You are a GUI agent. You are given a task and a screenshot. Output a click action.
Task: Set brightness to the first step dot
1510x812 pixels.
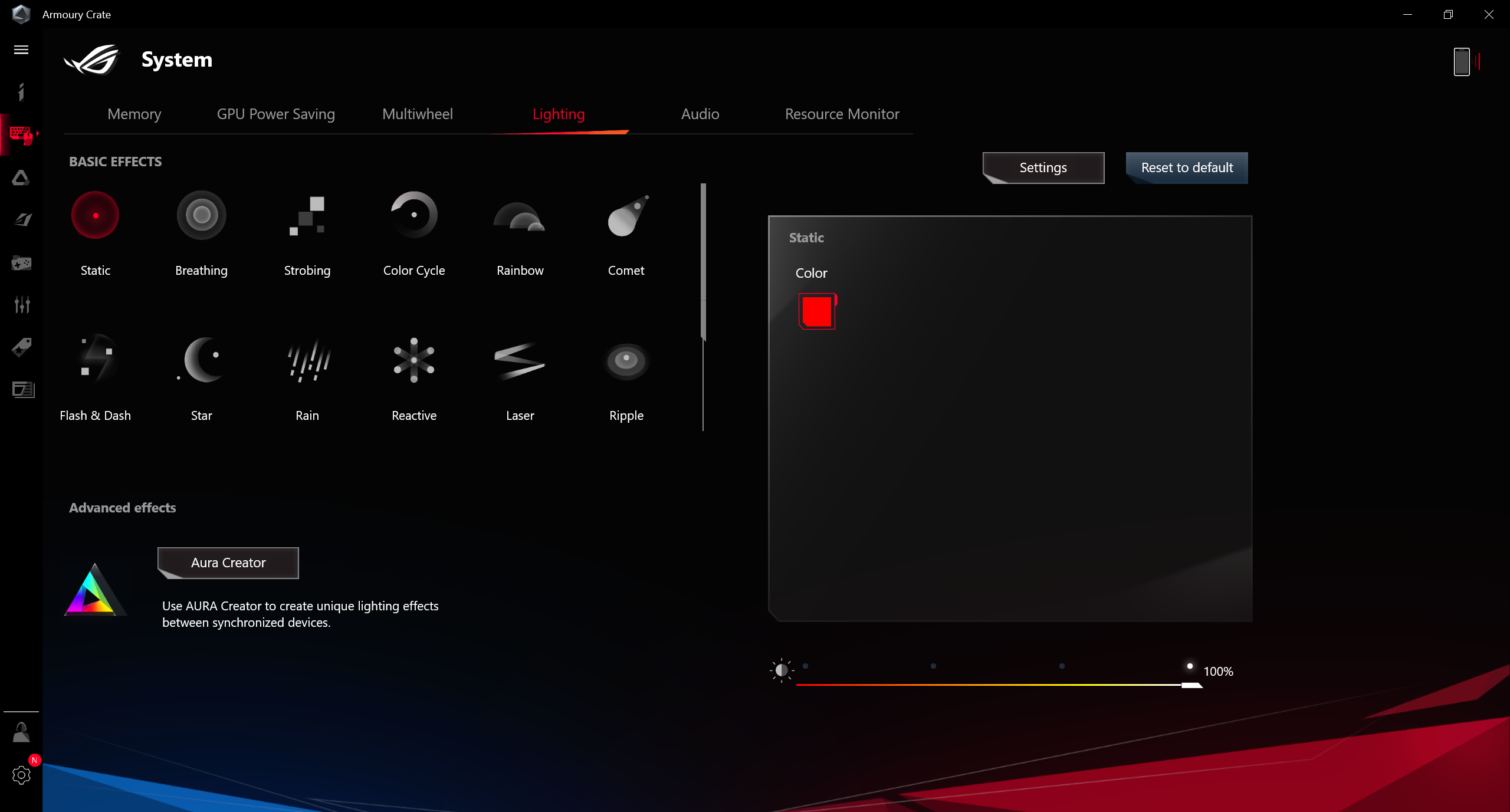(805, 666)
